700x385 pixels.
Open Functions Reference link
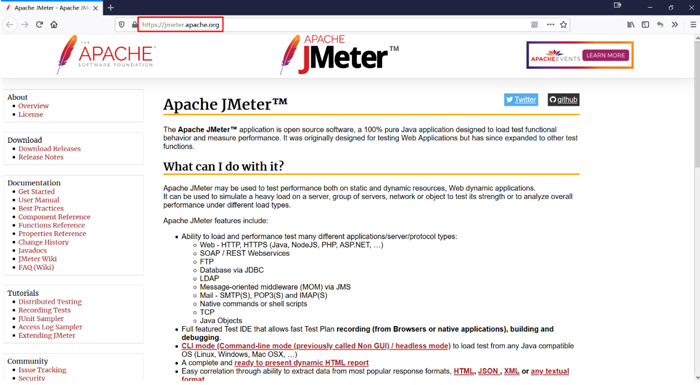pos(52,226)
